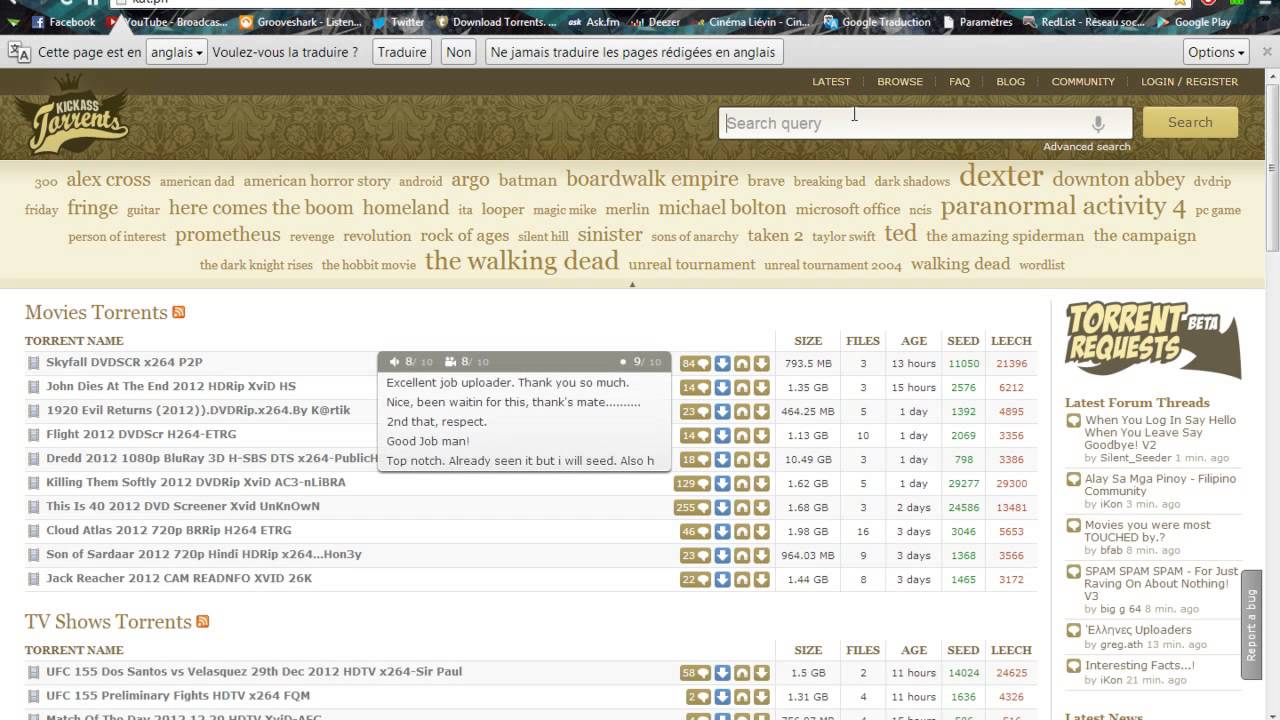1280x720 pixels.
Task: Click the Torrent Requests beta banner
Action: 1150,335
